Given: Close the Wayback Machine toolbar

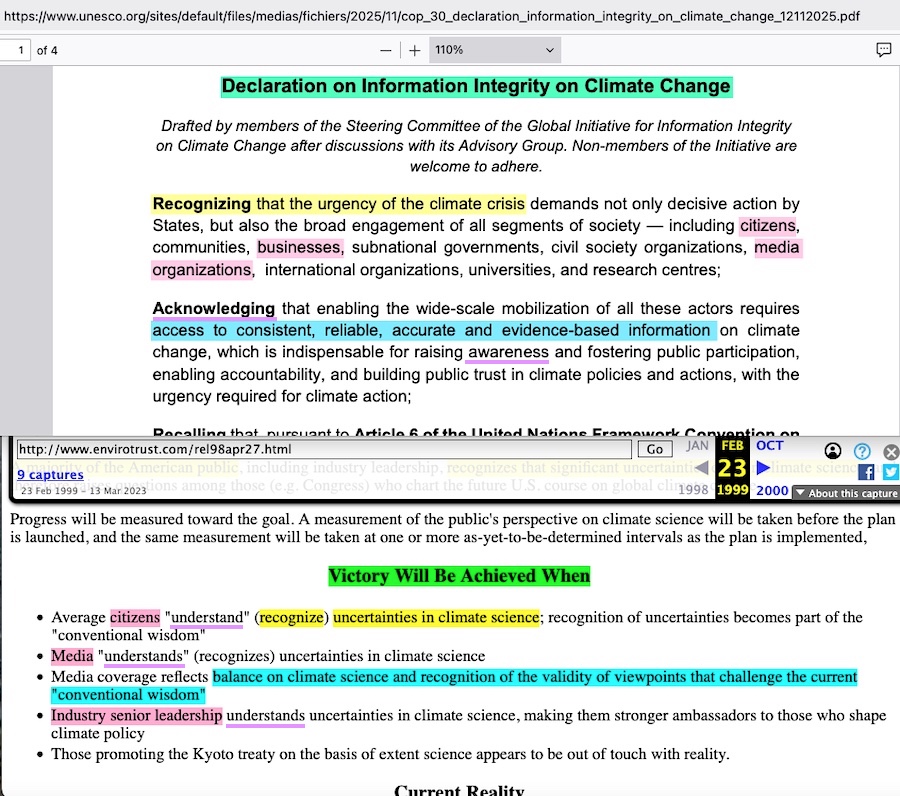Looking at the screenshot, I should tap(890, 452).
